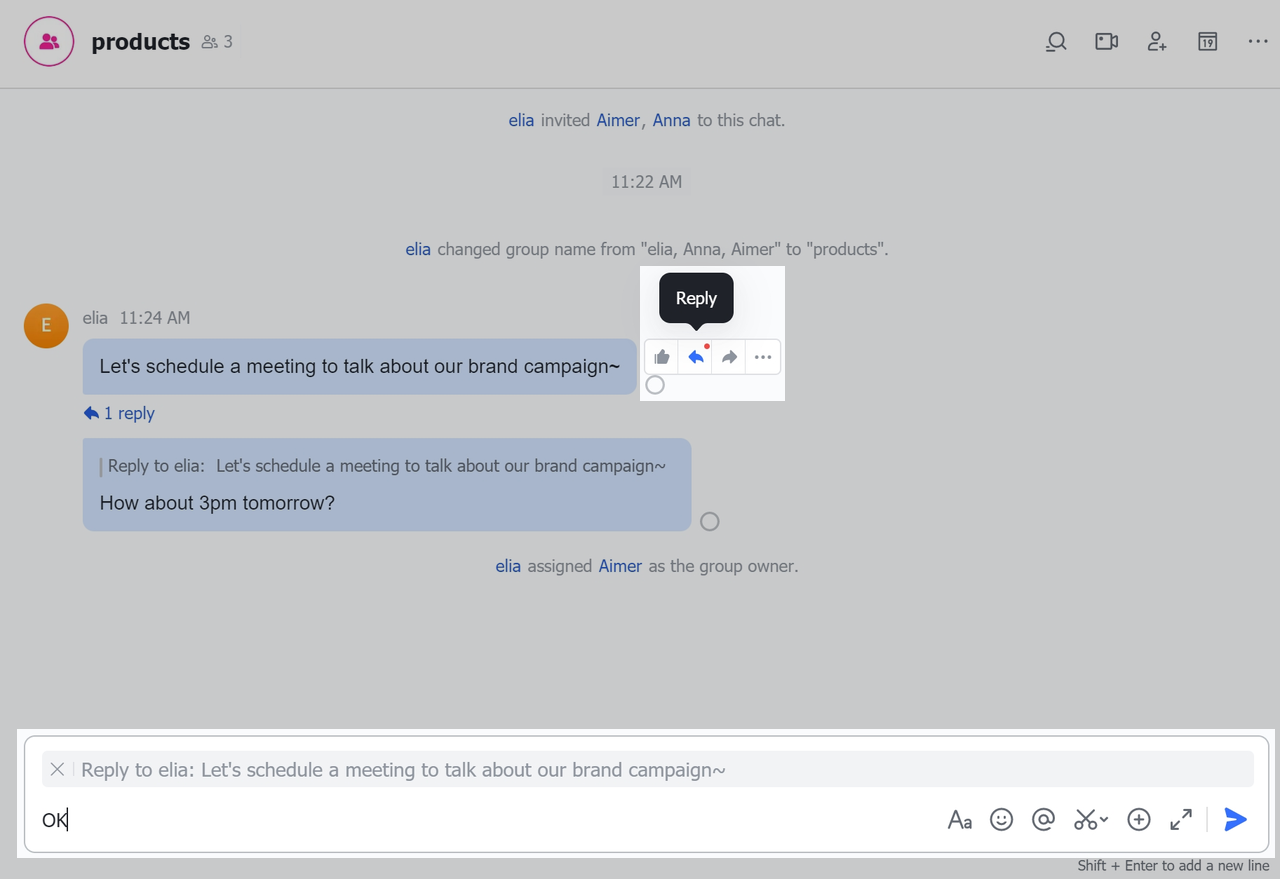
Task: Select the circle beside the 3pm tomorrow reply
Action: click(x=710, y=521)
